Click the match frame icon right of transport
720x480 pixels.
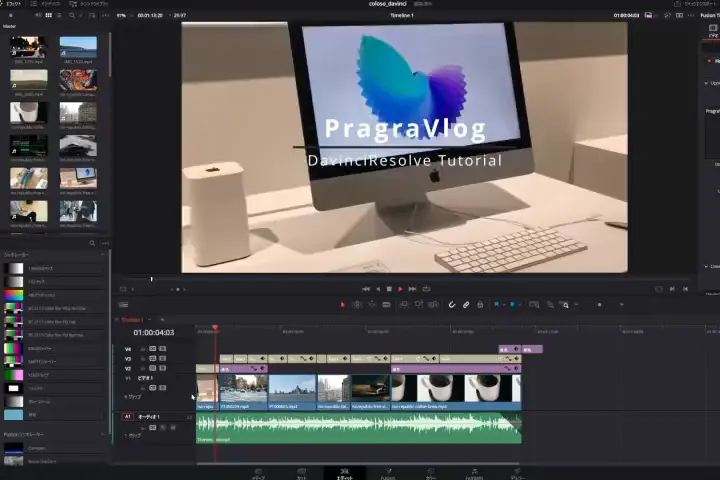pyautogui.click(x=658, y=289)
